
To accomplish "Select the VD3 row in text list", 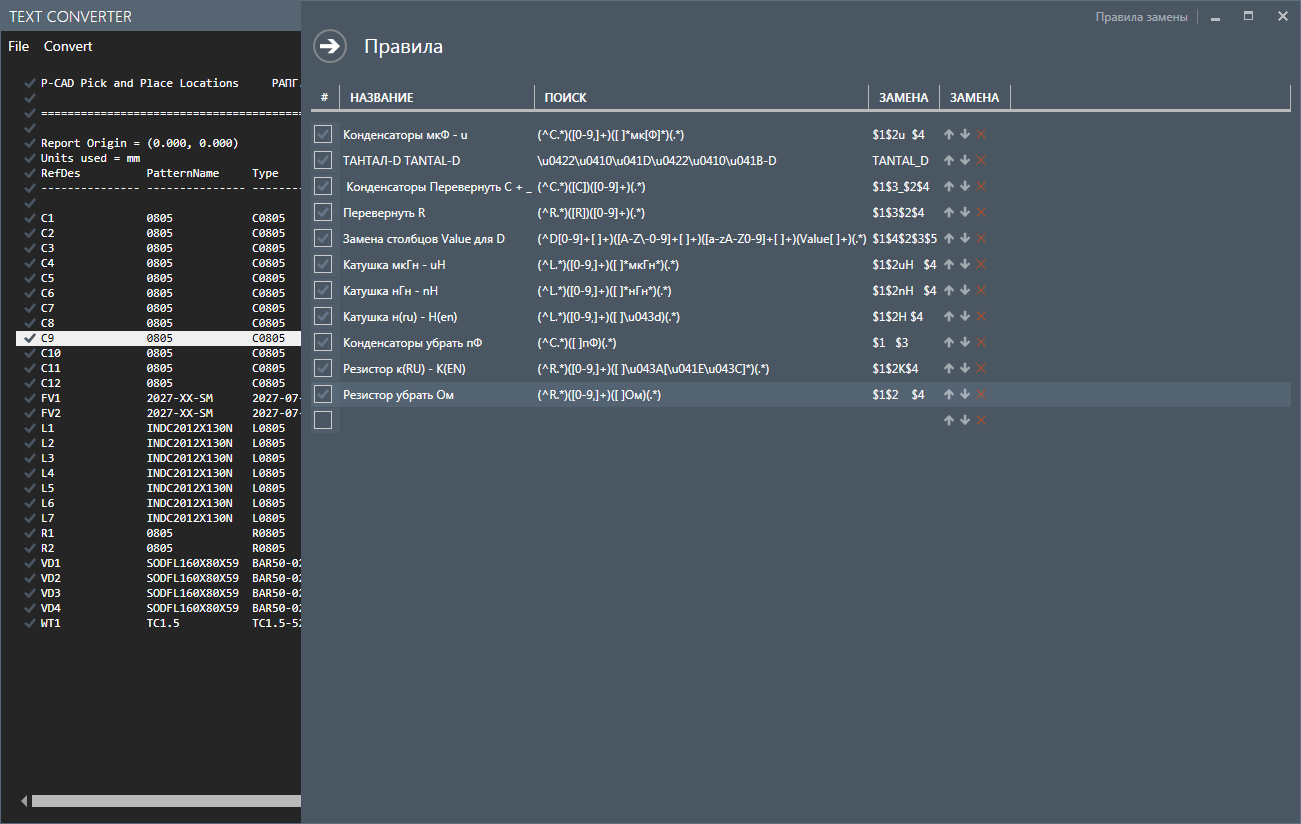I will tap(158, 593).
